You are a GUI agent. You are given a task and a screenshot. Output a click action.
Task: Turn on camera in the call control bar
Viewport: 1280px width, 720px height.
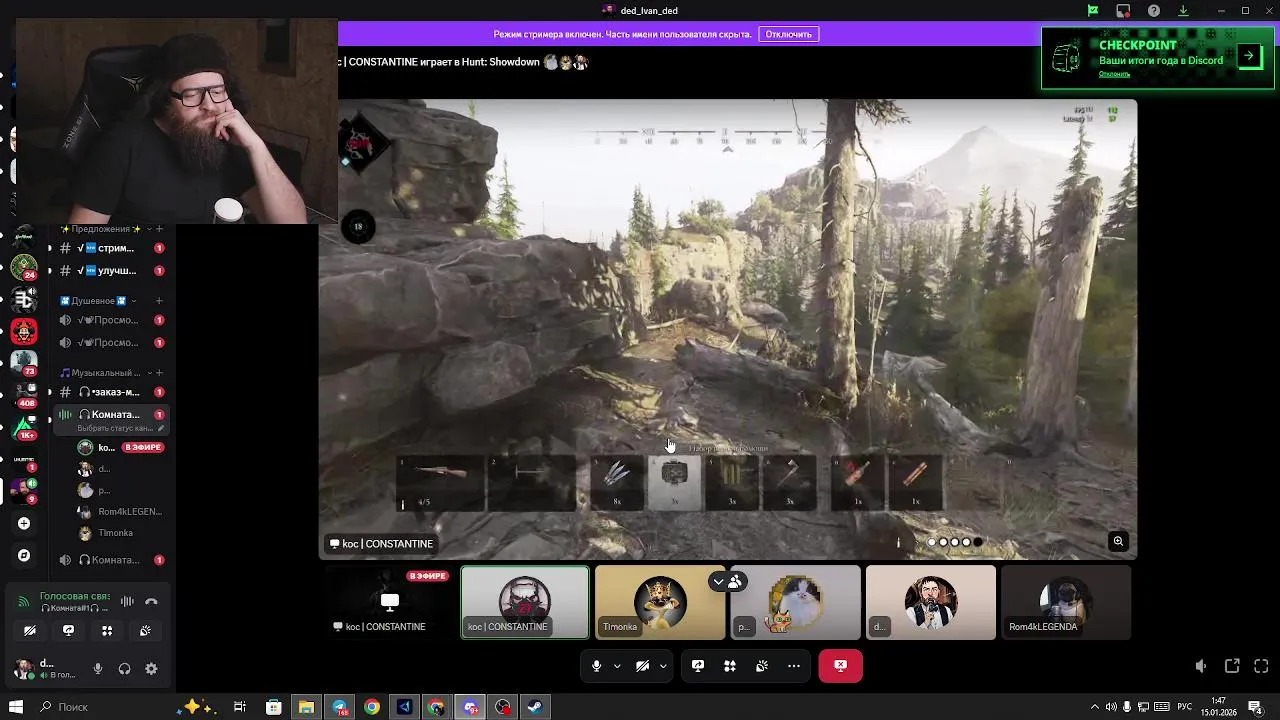tap(642, 666)
